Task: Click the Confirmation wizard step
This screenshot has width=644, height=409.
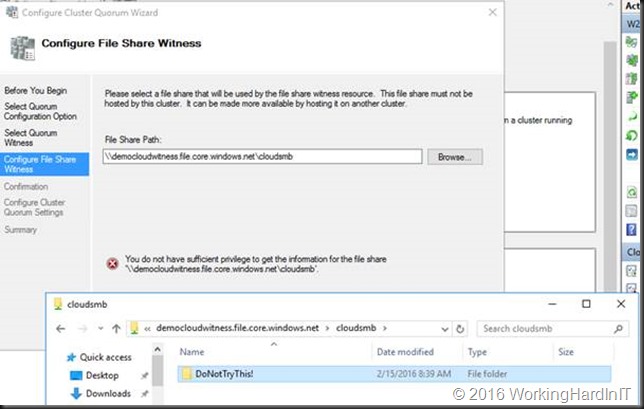Action: 26,186
